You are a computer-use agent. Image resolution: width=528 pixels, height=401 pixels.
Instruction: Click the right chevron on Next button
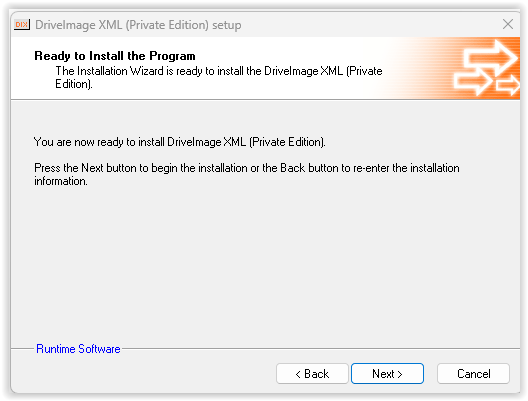tap(400, 374)
